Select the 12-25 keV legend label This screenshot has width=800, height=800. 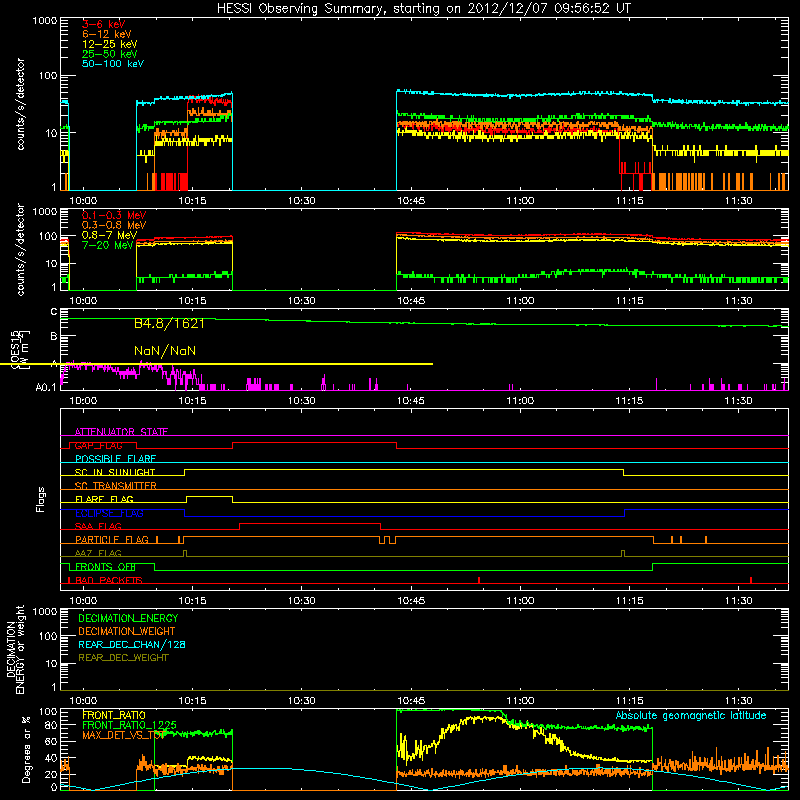(x=110, y=44)
